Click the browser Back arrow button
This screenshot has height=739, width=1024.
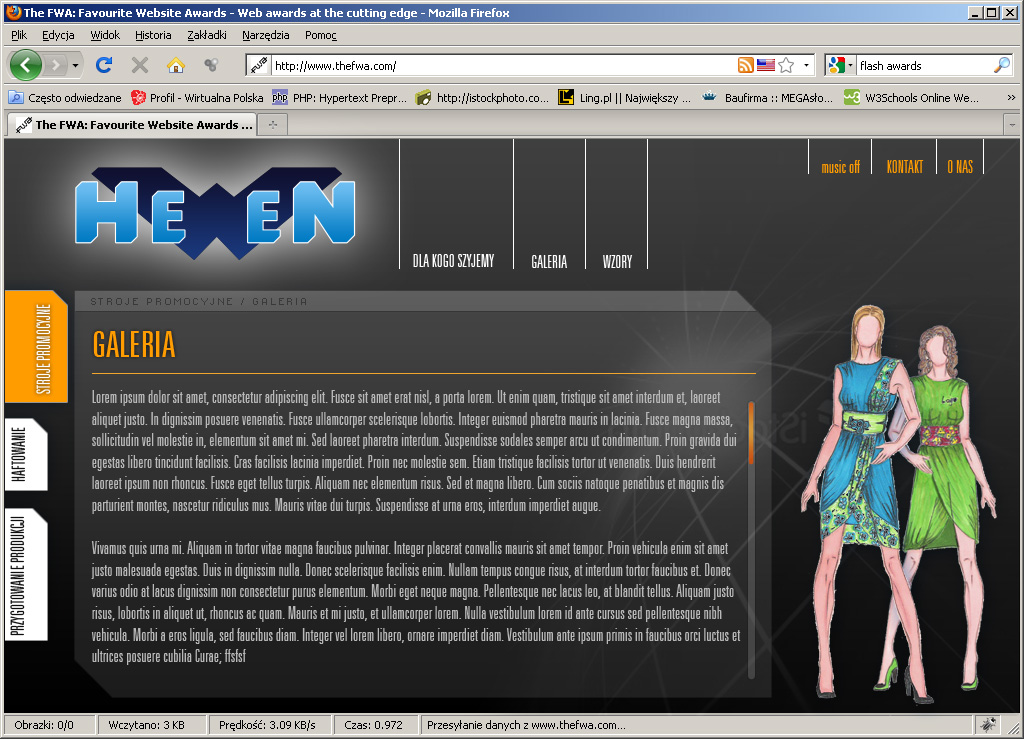tap(26, 65)
